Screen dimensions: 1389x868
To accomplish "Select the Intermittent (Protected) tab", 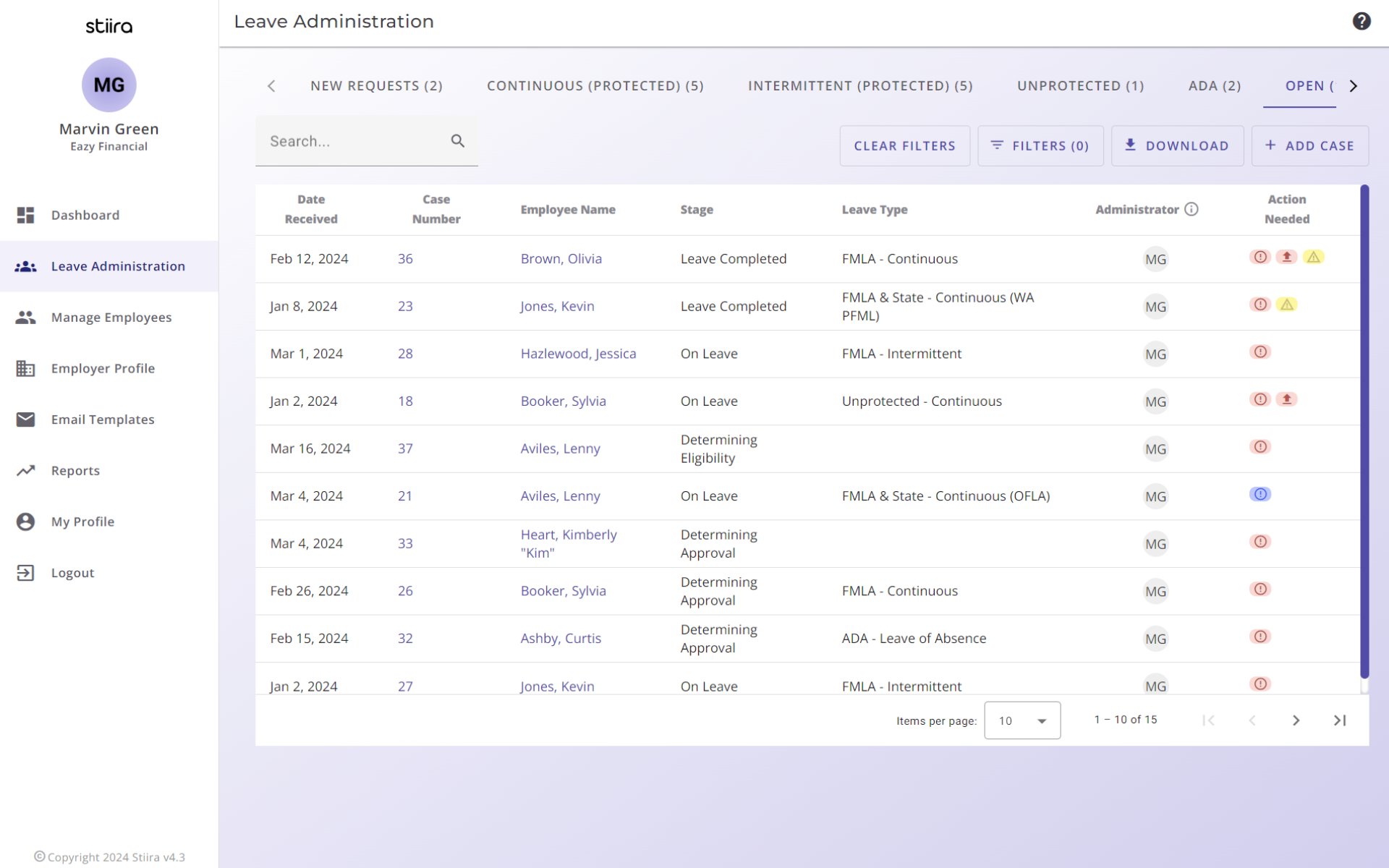I will [x=859, y=85].
